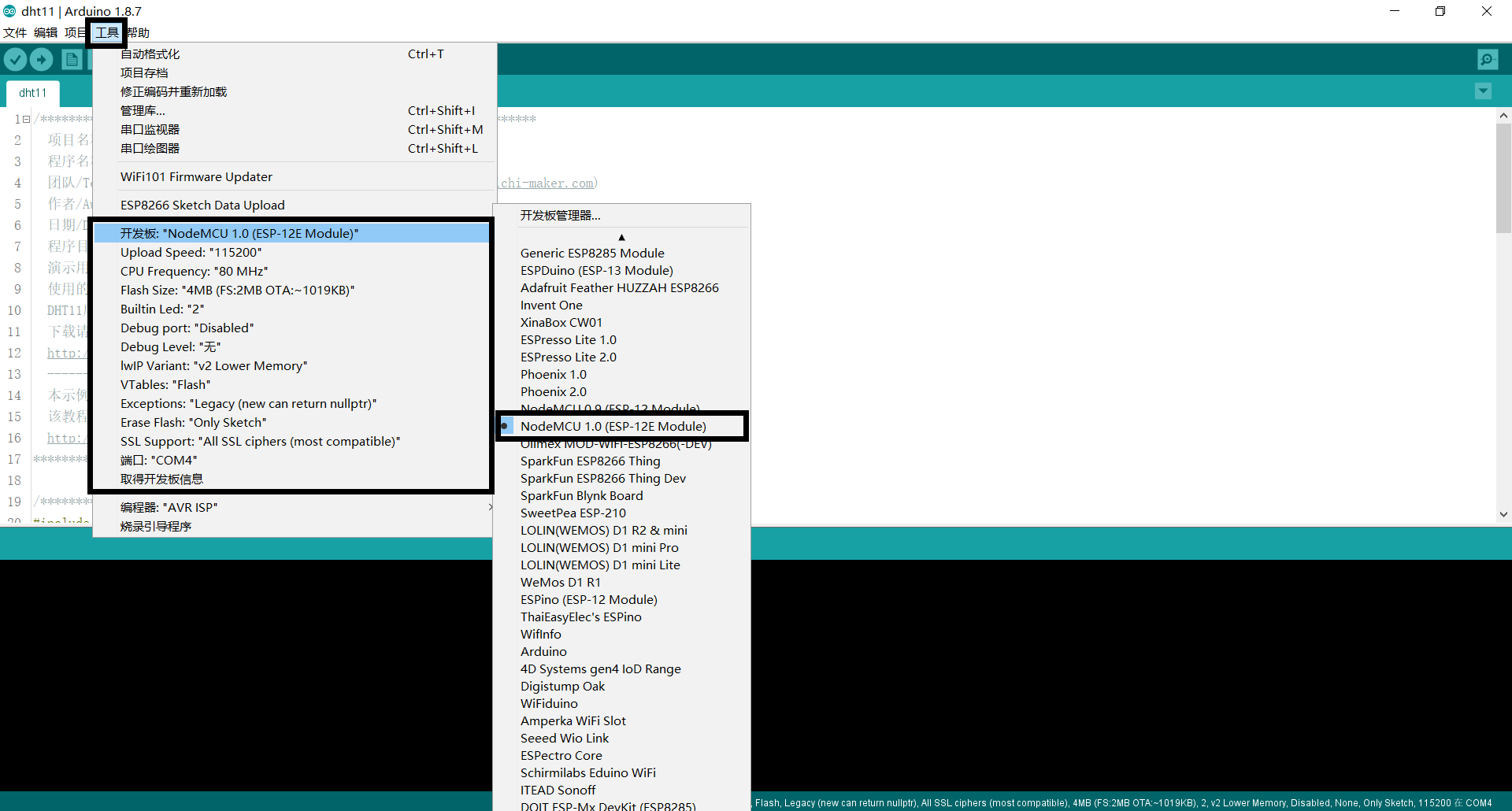Select Generic ESP8285 Module board

622,254
